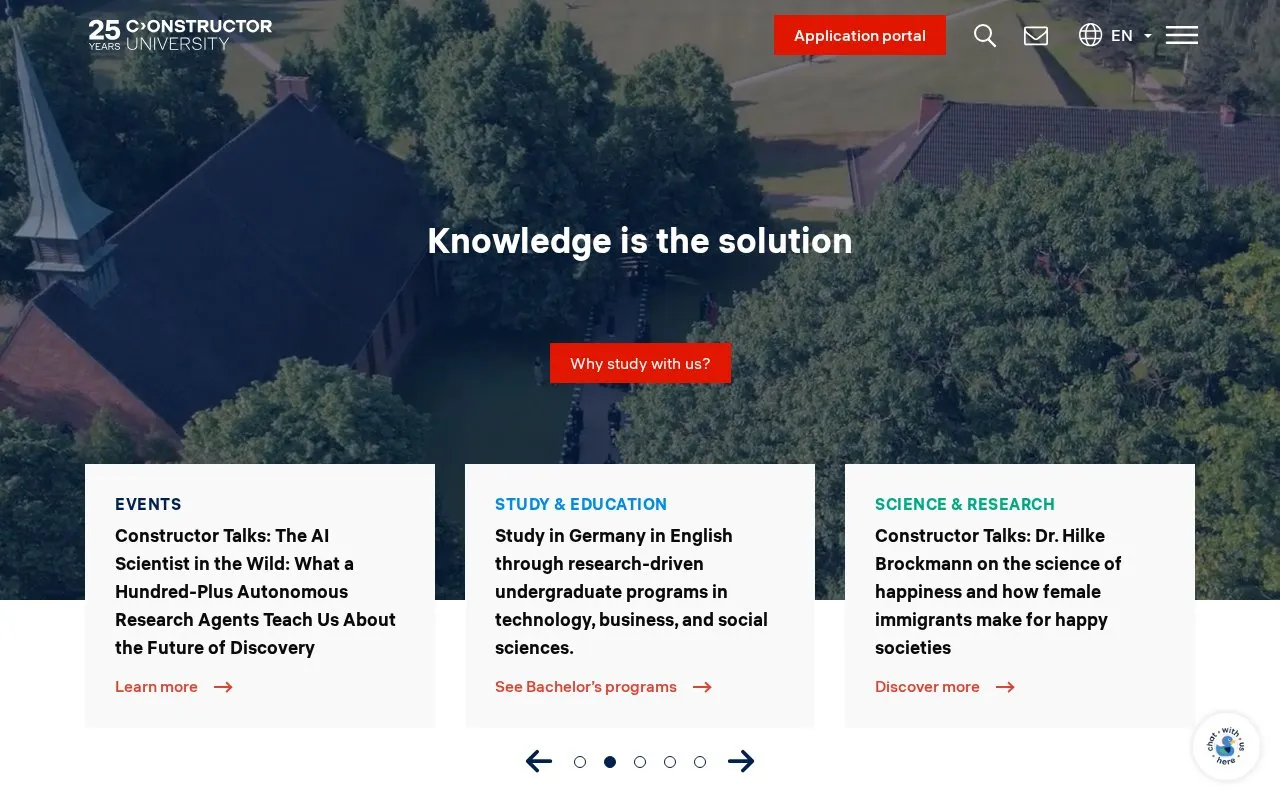The width and height of the screenshot is (1280, 800).
Task: Follow the Learn more link
Action: tap(156, 687)
